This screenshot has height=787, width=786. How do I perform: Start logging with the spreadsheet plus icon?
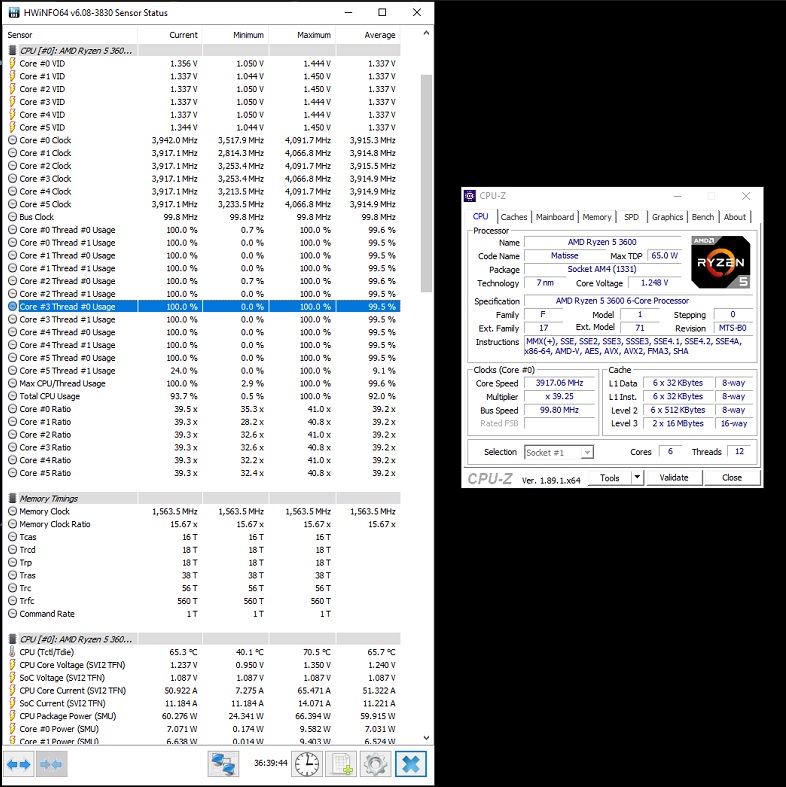pyautogui.click(x=341, y=764)
